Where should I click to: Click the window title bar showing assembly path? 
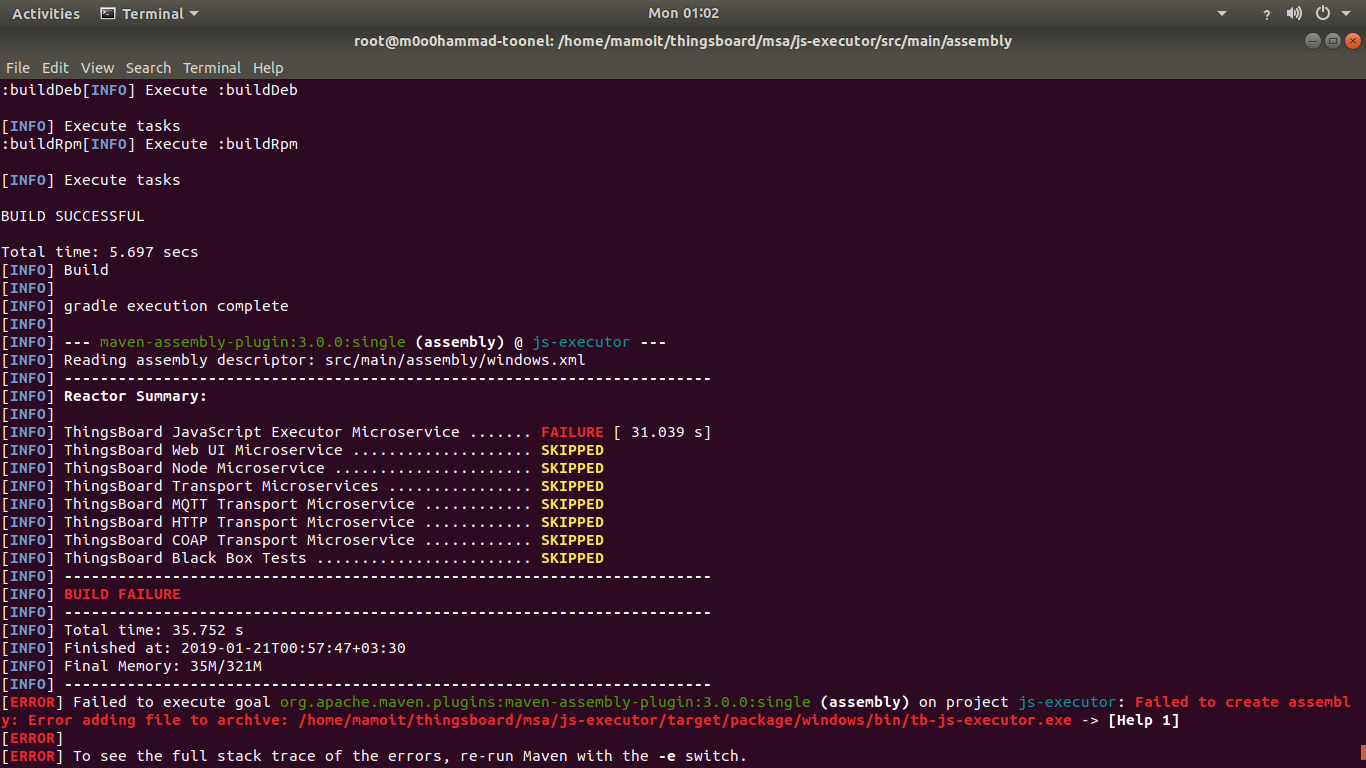tap(683, 41)
